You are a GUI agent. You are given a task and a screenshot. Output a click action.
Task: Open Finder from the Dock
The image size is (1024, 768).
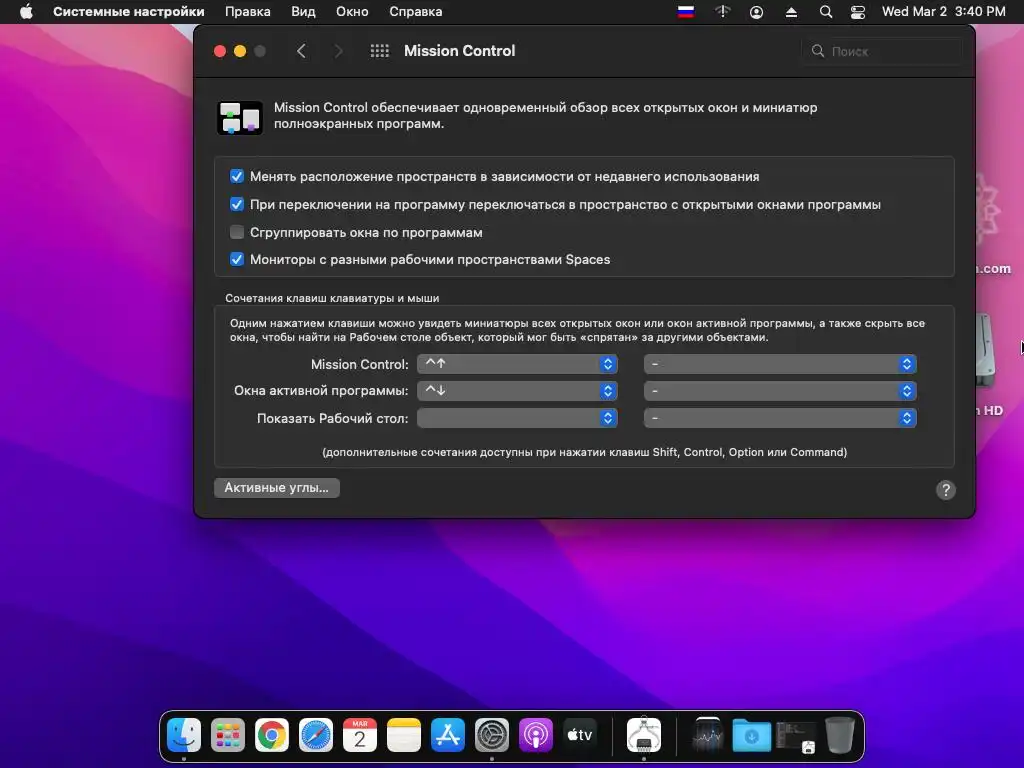tap(184, 735)
